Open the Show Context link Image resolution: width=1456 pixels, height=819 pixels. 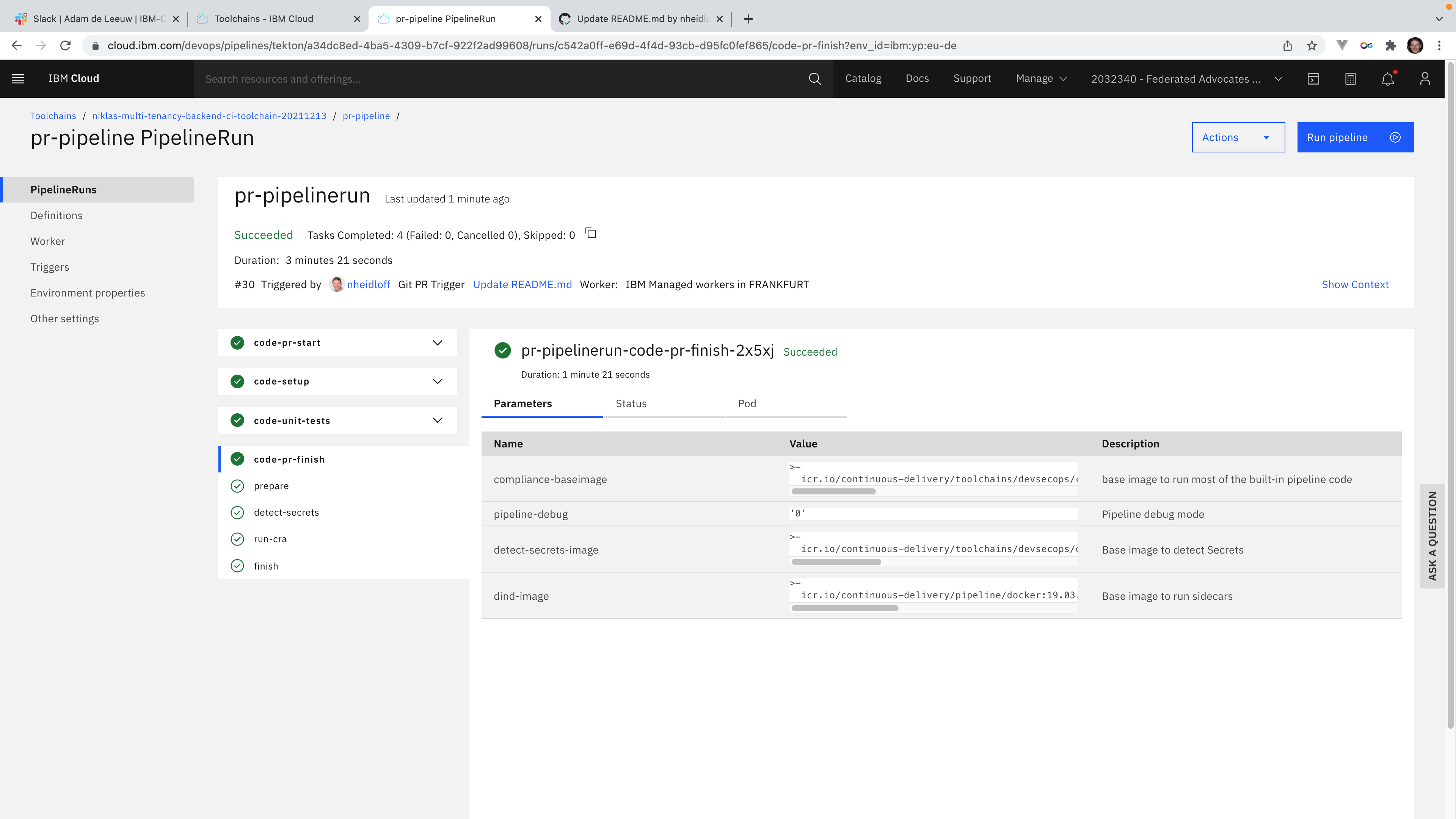(1354, 284)
